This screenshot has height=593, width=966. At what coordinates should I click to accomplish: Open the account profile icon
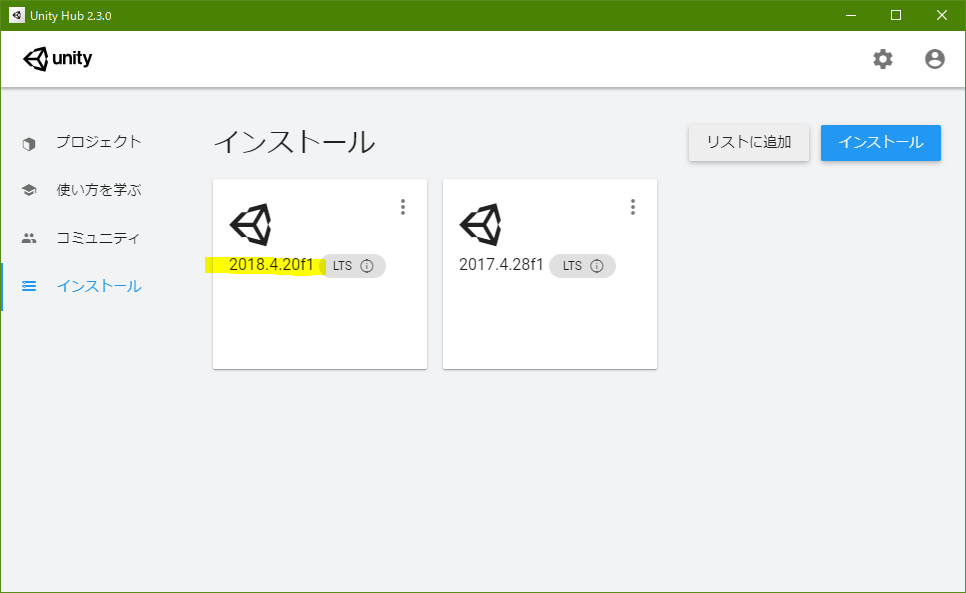[x=935, y=59]
